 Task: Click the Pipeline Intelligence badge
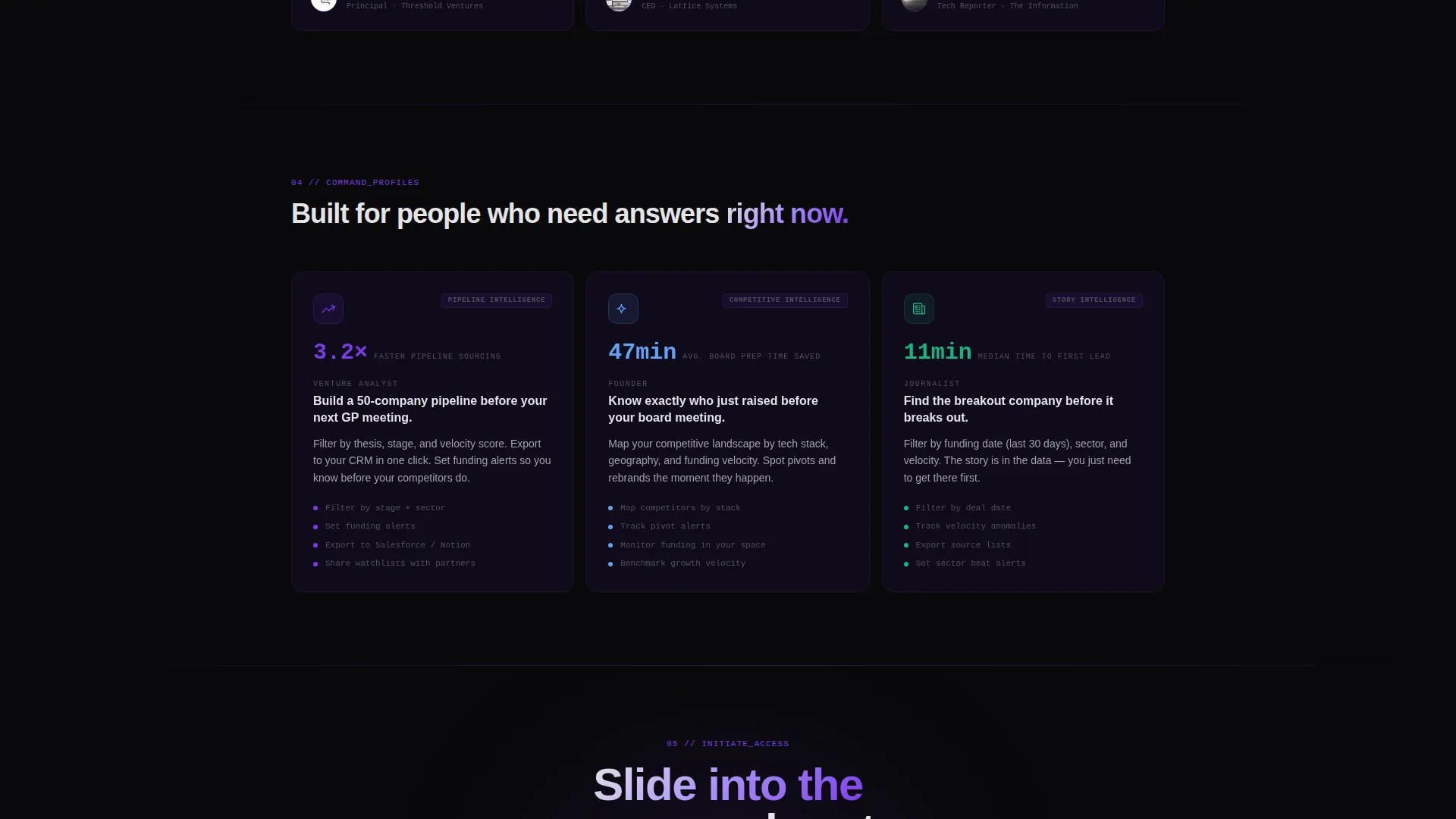click(x=497, y=300)
